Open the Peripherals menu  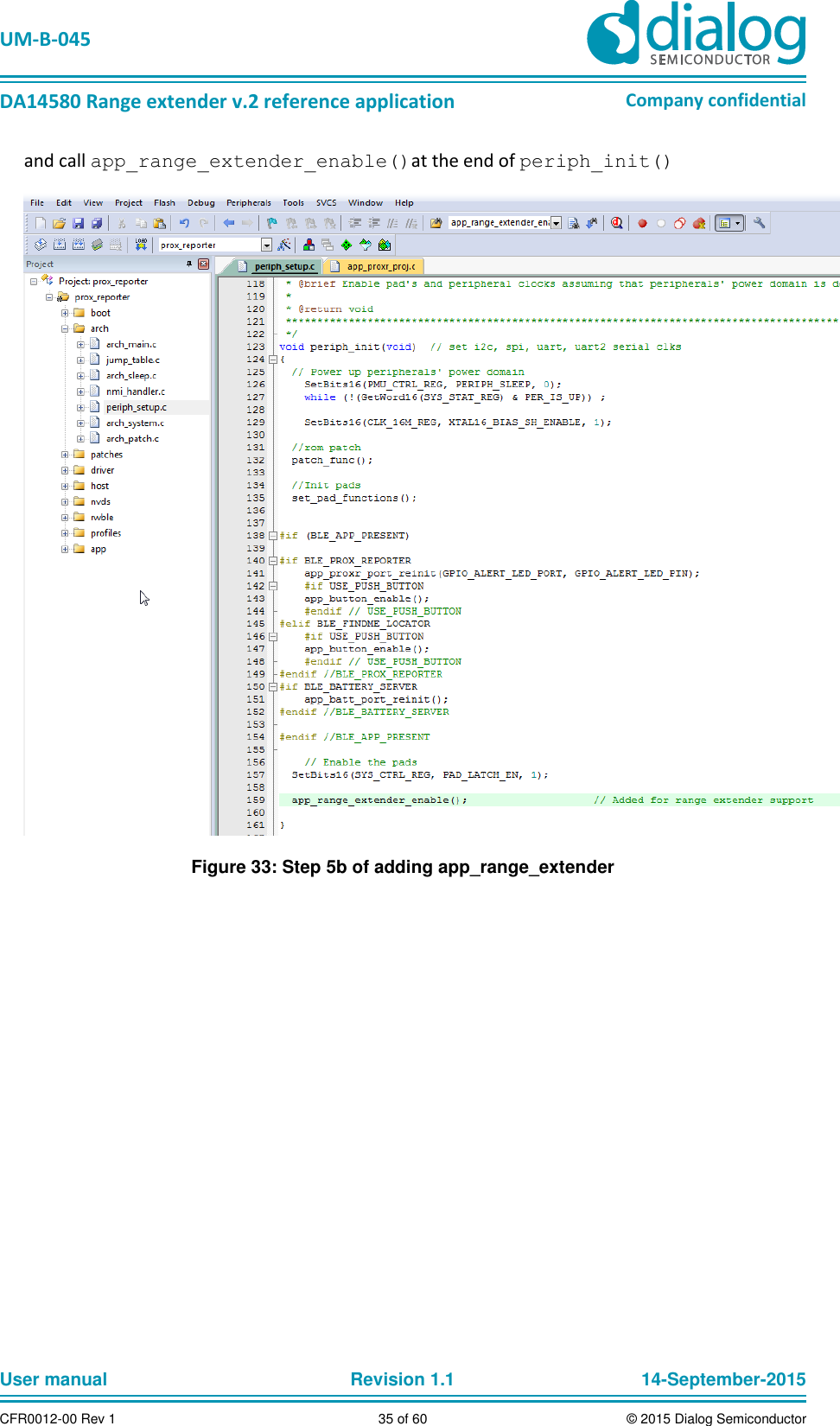coord(249,203)
